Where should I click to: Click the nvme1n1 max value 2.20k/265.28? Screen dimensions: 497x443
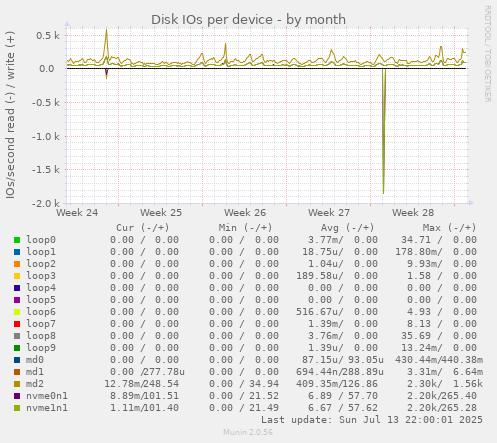tap(442, 408)
